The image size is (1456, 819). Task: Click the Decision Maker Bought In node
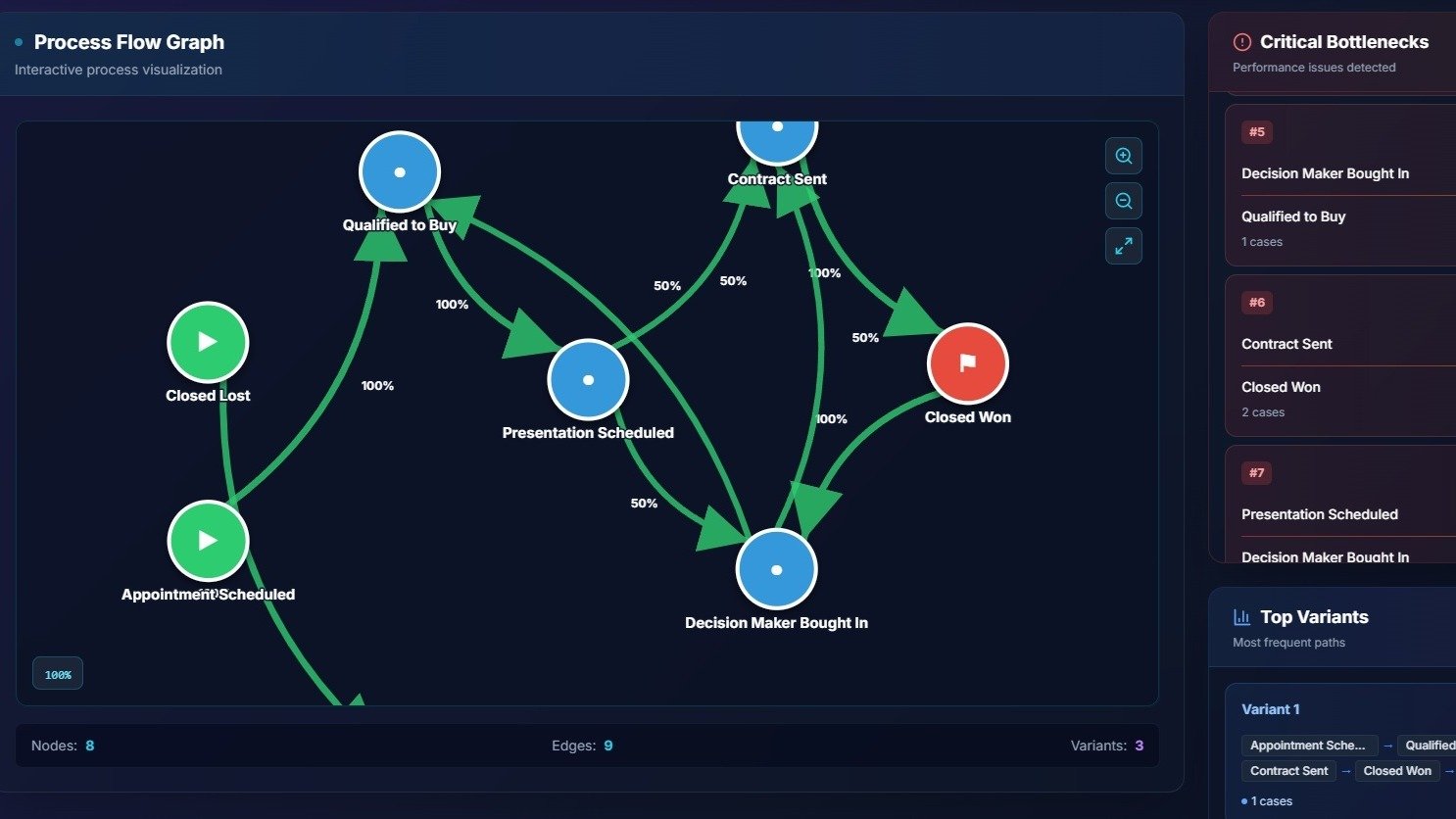click(776, 570)
